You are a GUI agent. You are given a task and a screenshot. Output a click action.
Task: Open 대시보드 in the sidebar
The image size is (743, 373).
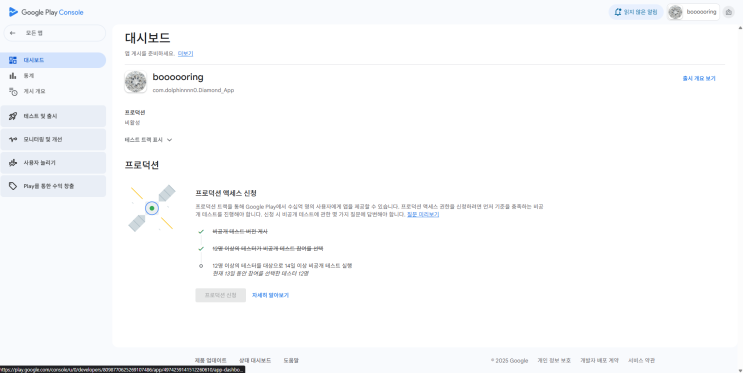[53, 60]
